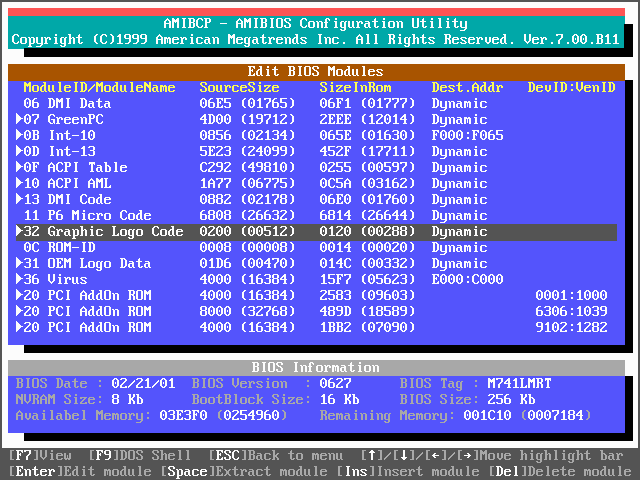Image resolution: width=640 pixels, height=480 pixels.
Task: Click the triangle marker beside 32 Graphic Logo Code
Action: pyautogui.click(x=19, y=231)
